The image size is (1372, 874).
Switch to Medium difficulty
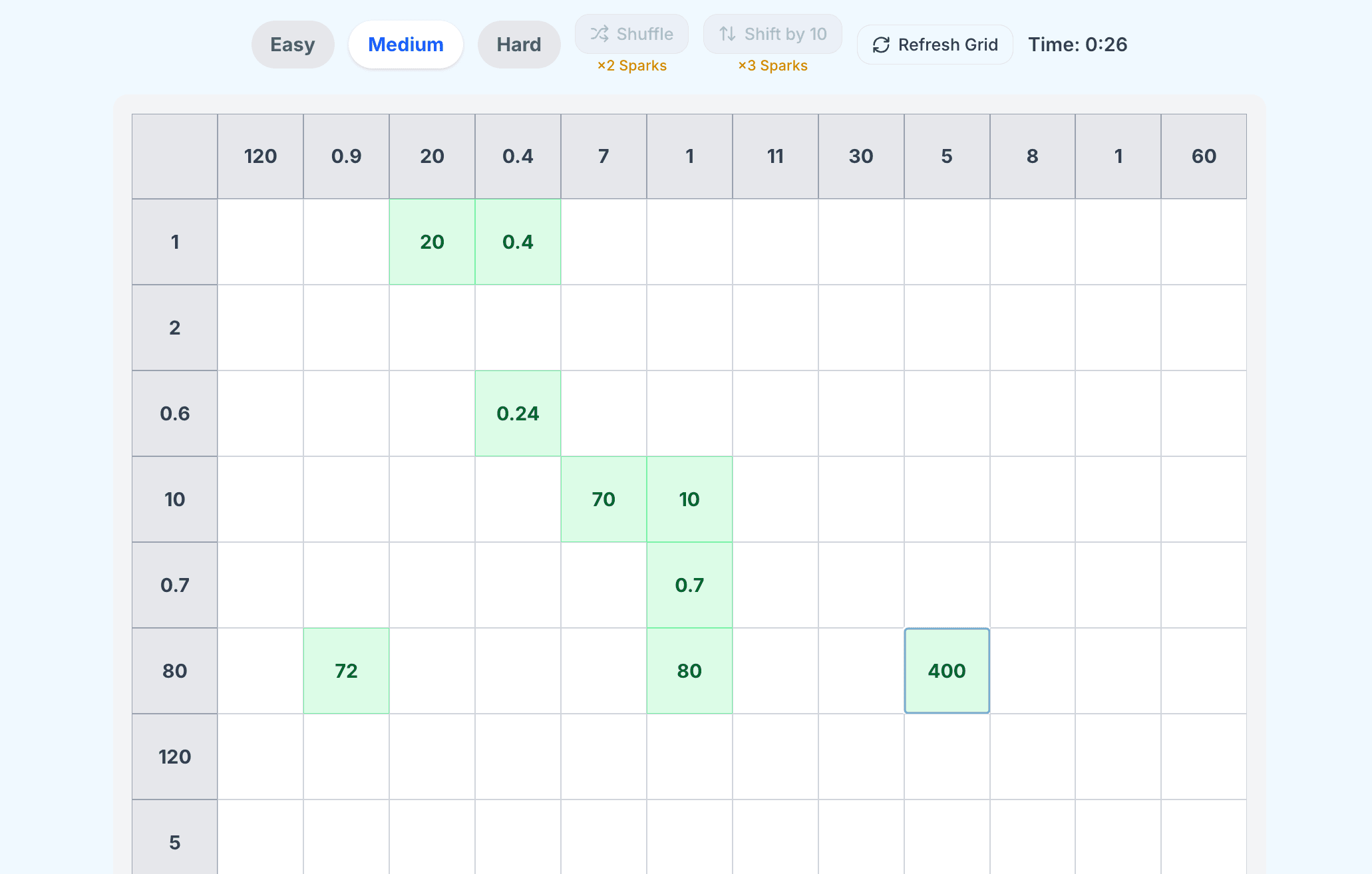(405, 44)
